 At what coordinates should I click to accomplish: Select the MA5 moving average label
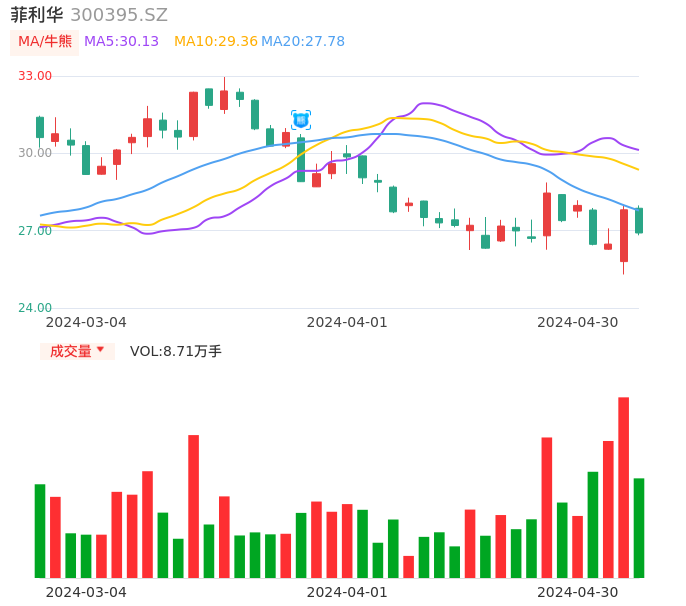121,42
